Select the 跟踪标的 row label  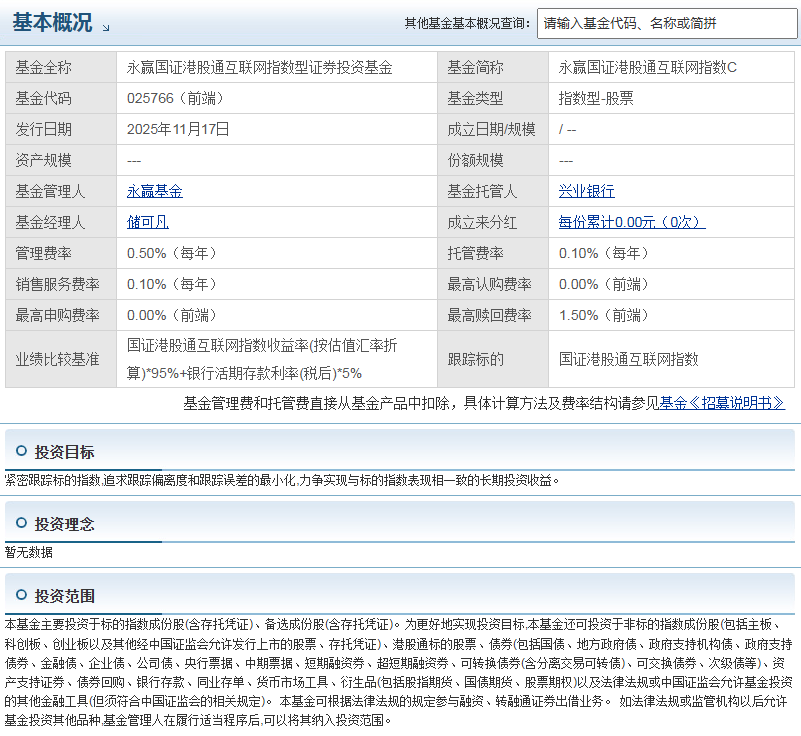click(476, 360)
